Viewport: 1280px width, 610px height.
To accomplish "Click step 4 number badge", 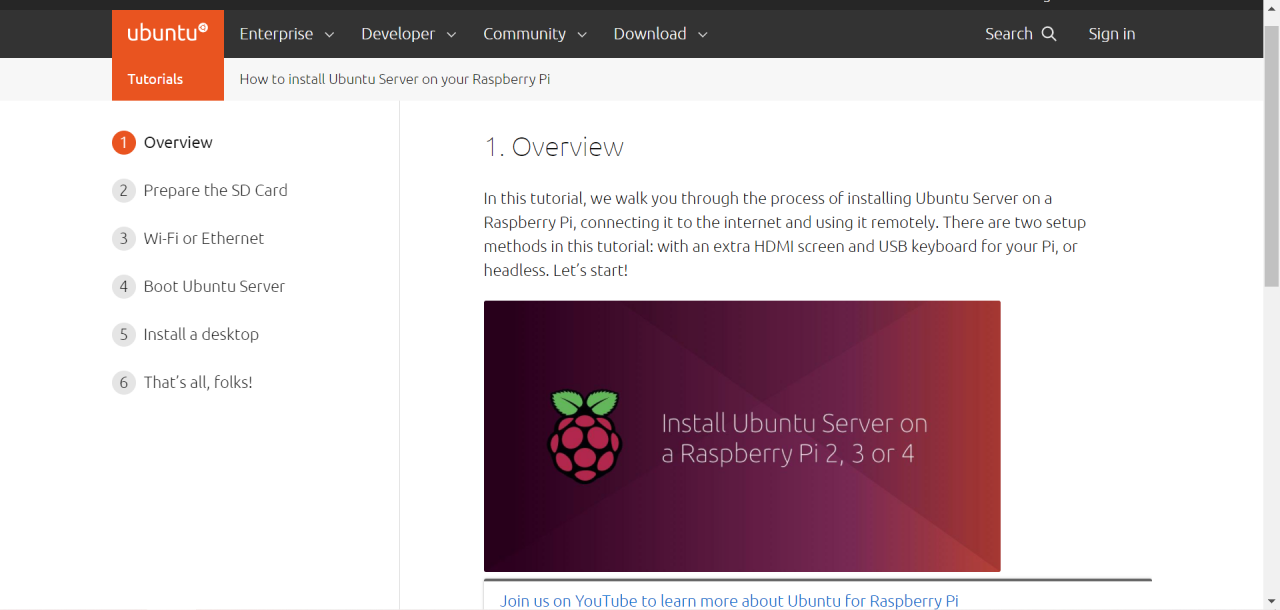I will click(123, 287).
